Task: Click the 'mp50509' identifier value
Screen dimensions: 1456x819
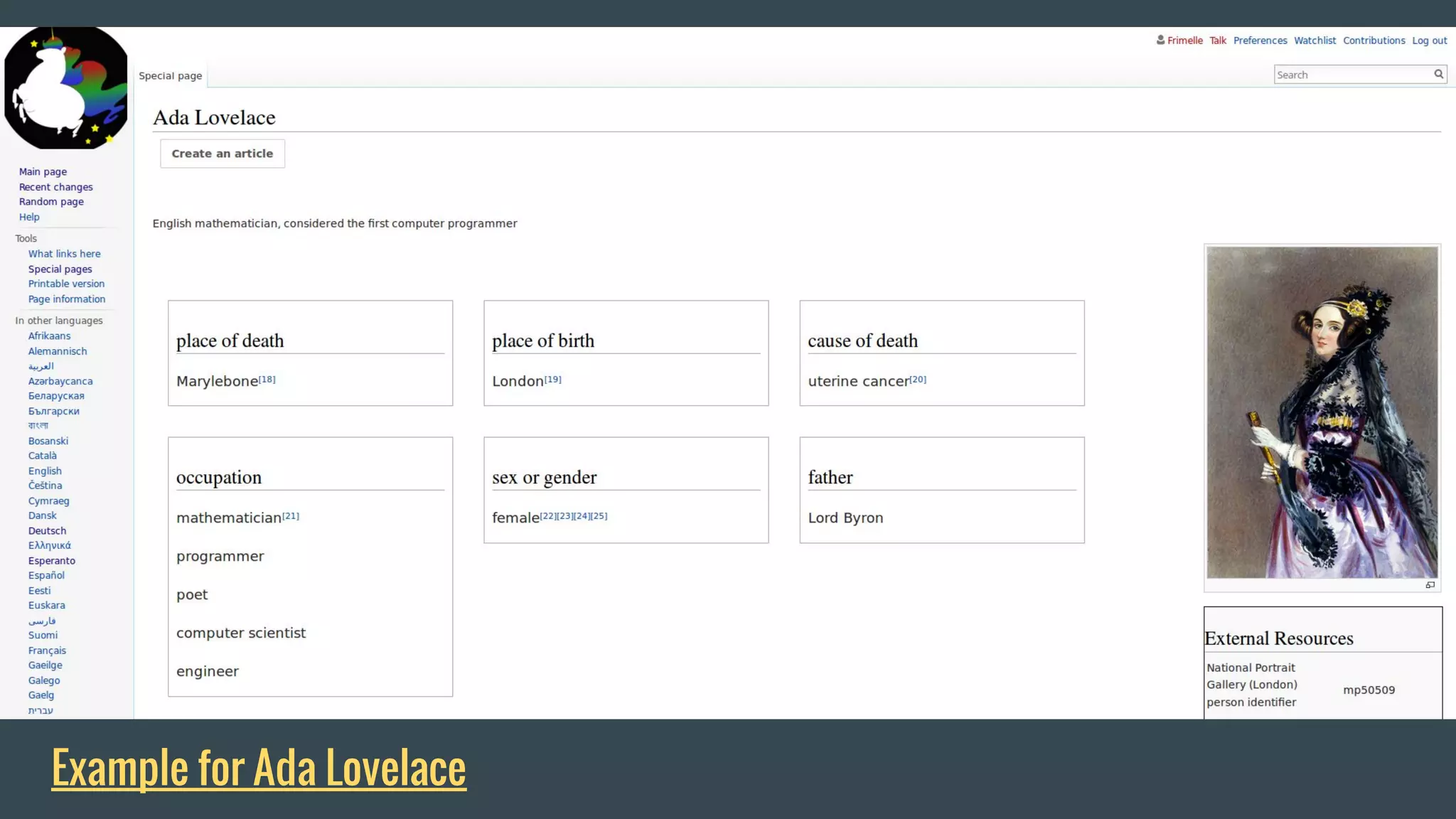Action: tap(1369, 690)
